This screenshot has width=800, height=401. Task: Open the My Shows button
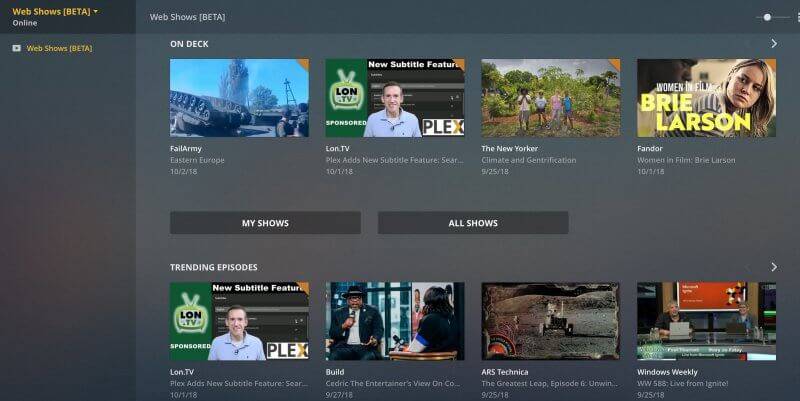pos(265,223)
